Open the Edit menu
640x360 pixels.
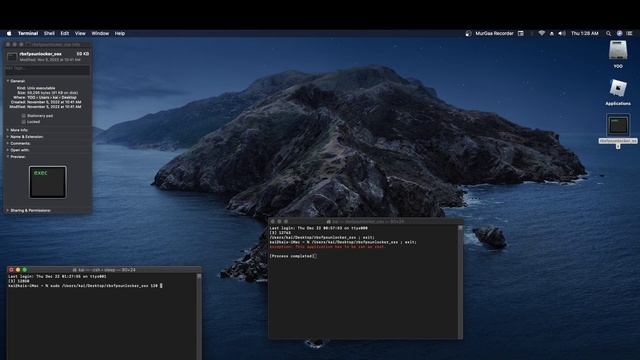tap(64, 33)
